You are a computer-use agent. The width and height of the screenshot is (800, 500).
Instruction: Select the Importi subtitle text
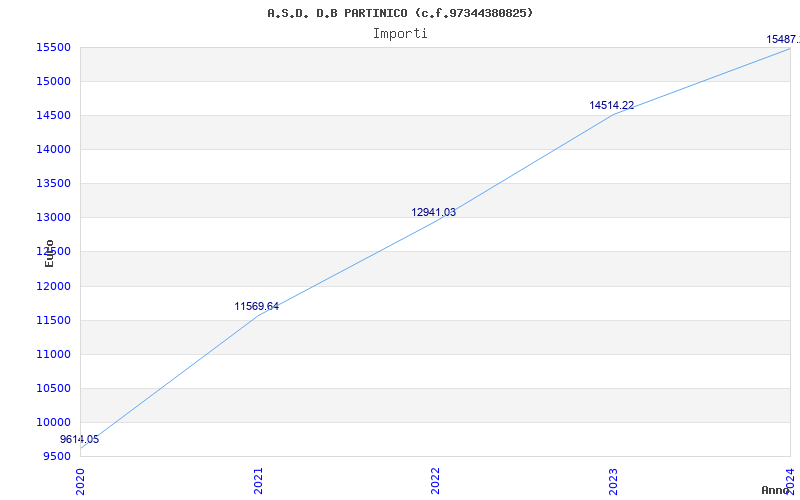pos(400,34)
